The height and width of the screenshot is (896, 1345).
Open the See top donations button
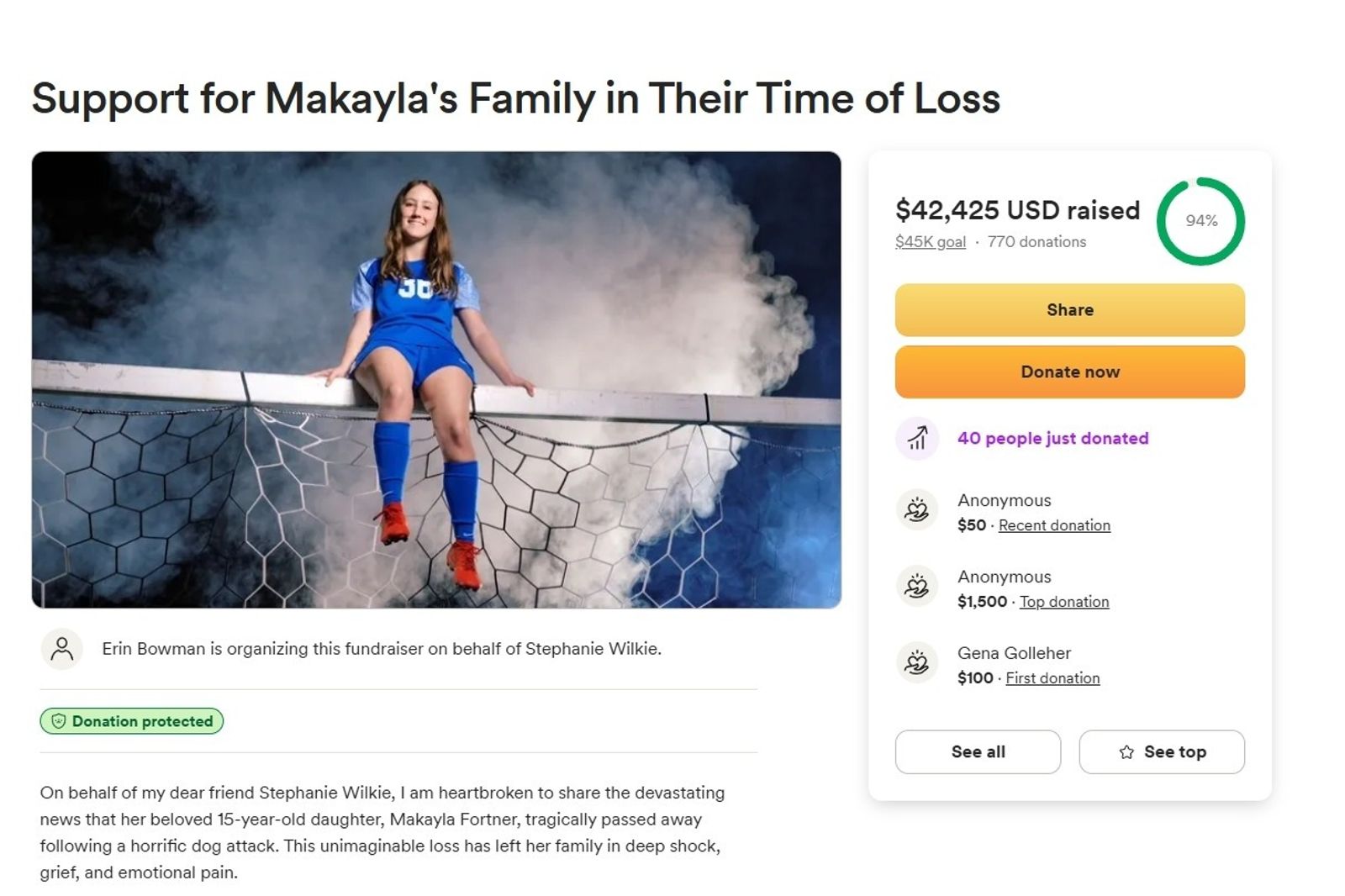click(x=1162, y=752)
